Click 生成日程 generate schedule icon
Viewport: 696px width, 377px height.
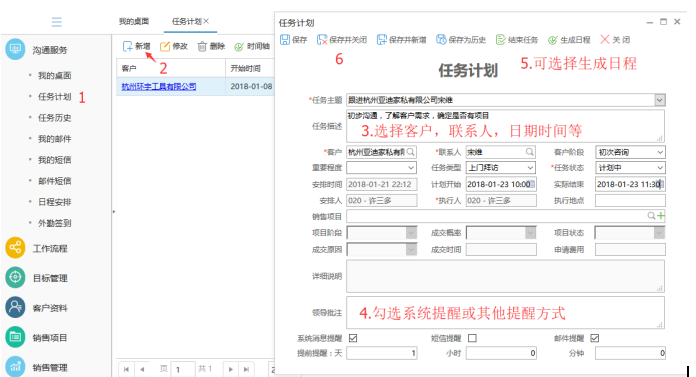pyautogui.click(x=552, y=40)
